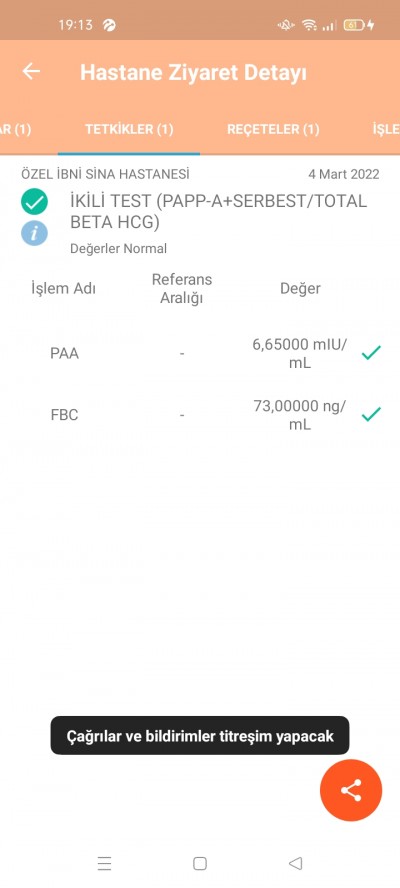This screenshot has height=888, width=400.
Task: Tap Android recent apps menu icon
Action: pyautogui.click(x=104, y=863)
